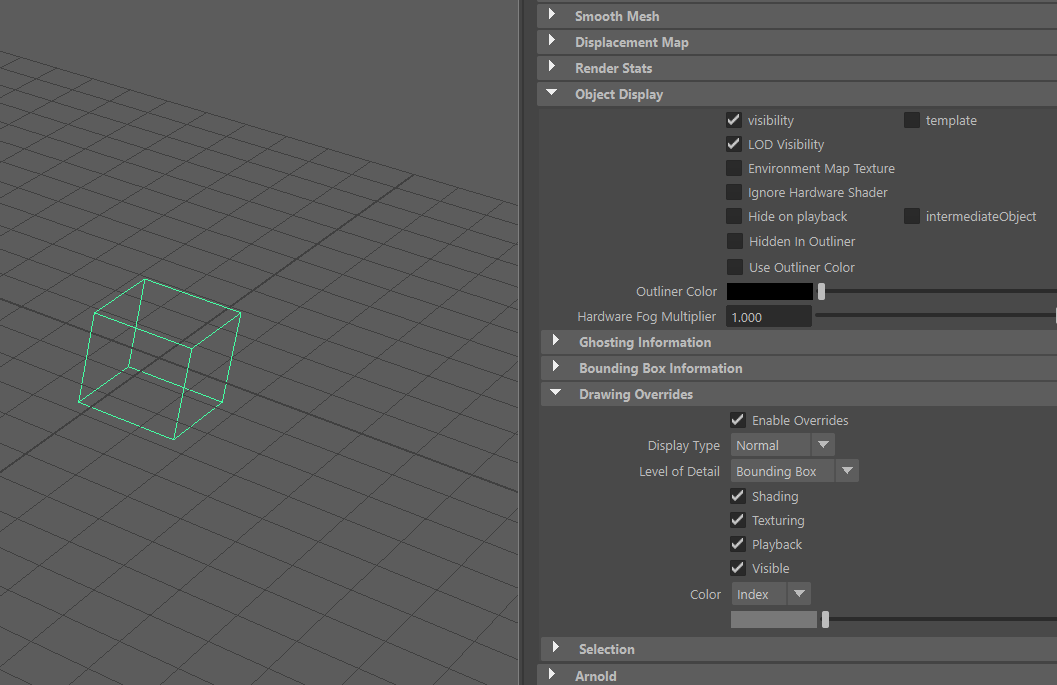Enable the template checkbox

[x=911, y=120]
